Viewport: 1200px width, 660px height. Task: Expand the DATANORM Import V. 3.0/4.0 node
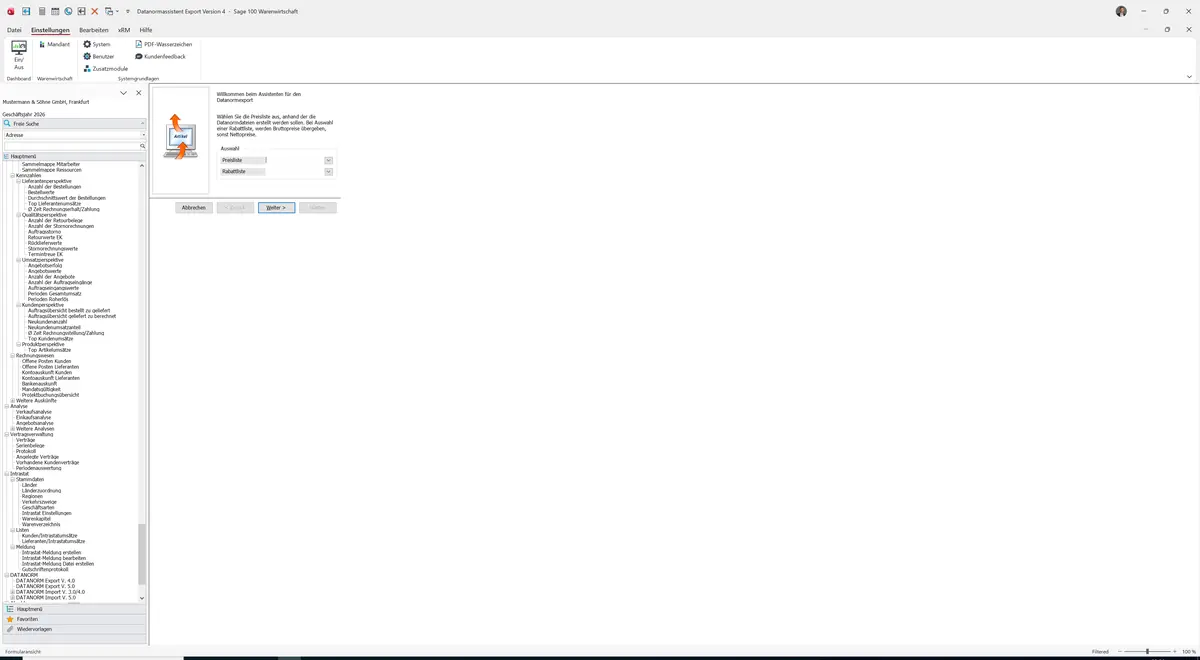pyautogui.click(x=13, y=592)
